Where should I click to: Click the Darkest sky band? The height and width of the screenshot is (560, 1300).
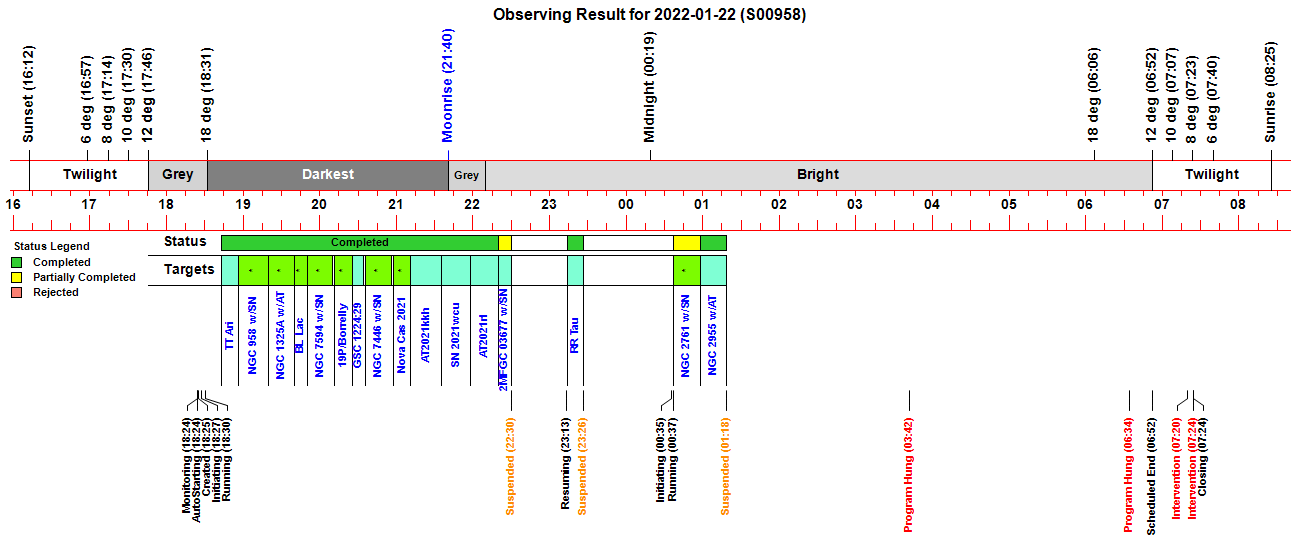pyautogui.click(x=328, y=174)
